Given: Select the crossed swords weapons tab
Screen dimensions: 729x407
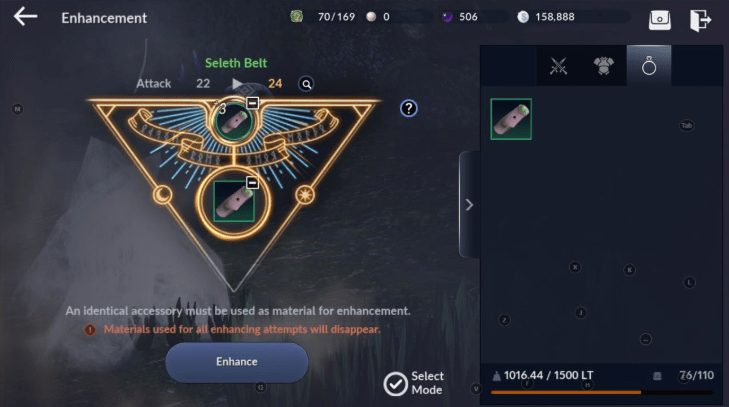Looking at the screenshot, I should coord(558,66).
